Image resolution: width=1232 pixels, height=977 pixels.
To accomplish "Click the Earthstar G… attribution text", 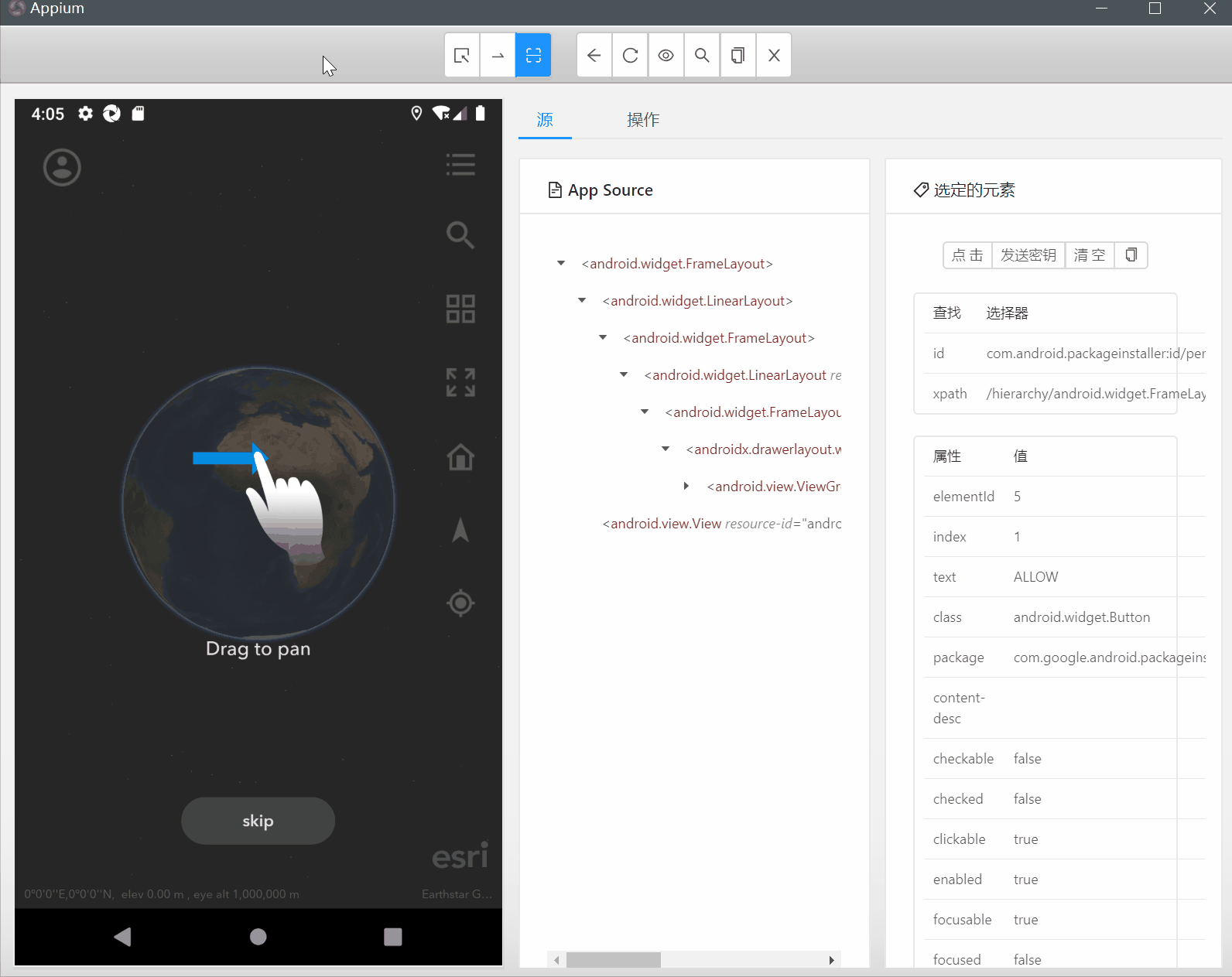I will coord(457,894).
